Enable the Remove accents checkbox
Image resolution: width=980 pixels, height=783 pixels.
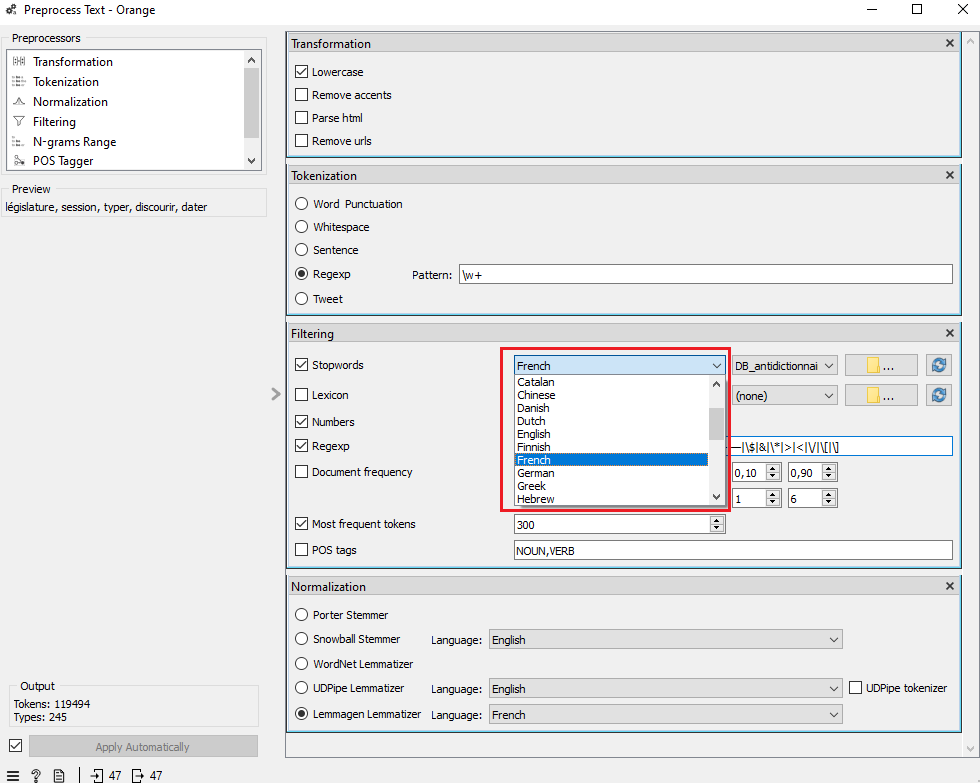point(302,95)
